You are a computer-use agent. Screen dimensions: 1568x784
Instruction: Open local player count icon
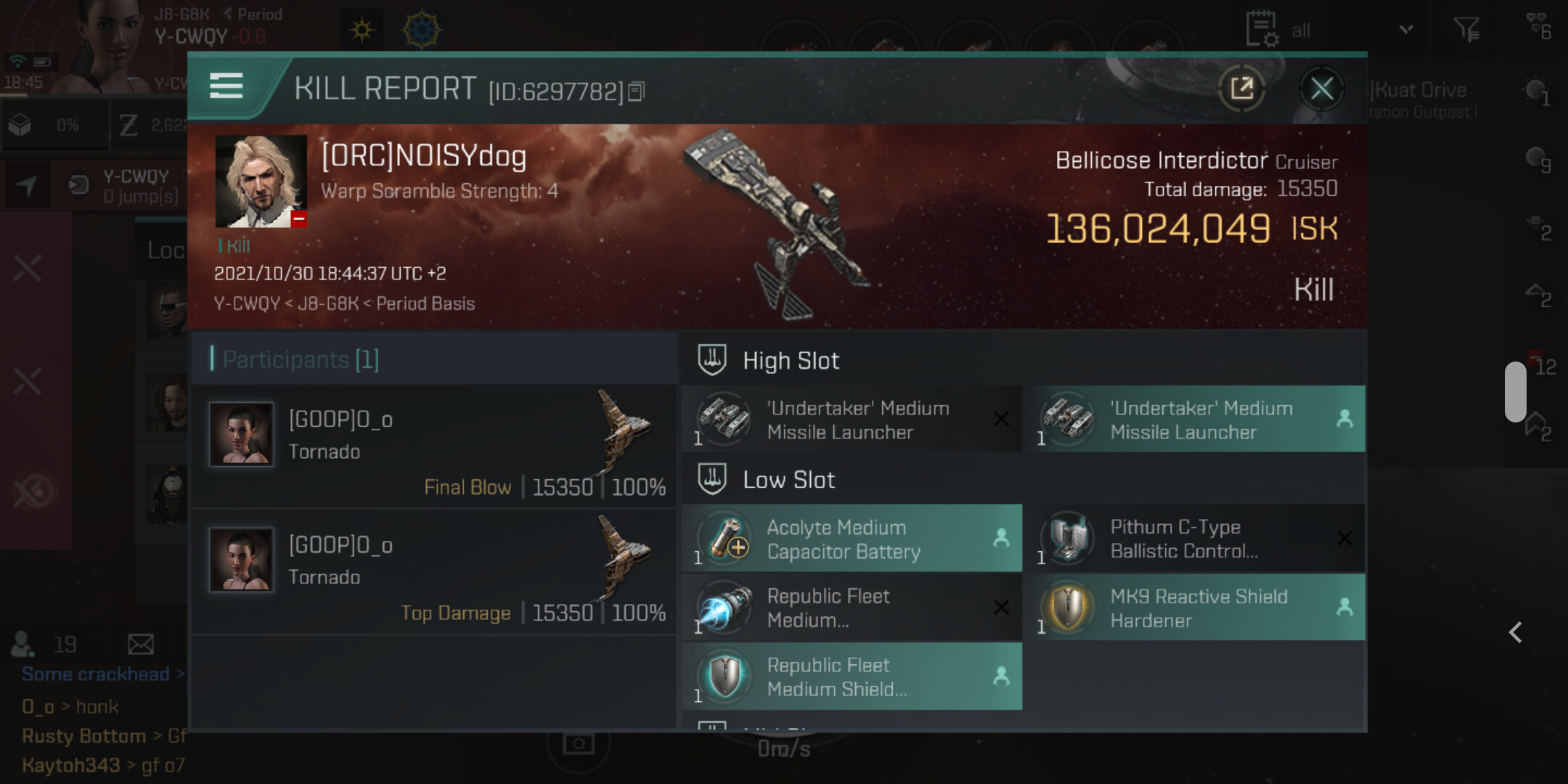pyautogui.click(x=23, y=643)
